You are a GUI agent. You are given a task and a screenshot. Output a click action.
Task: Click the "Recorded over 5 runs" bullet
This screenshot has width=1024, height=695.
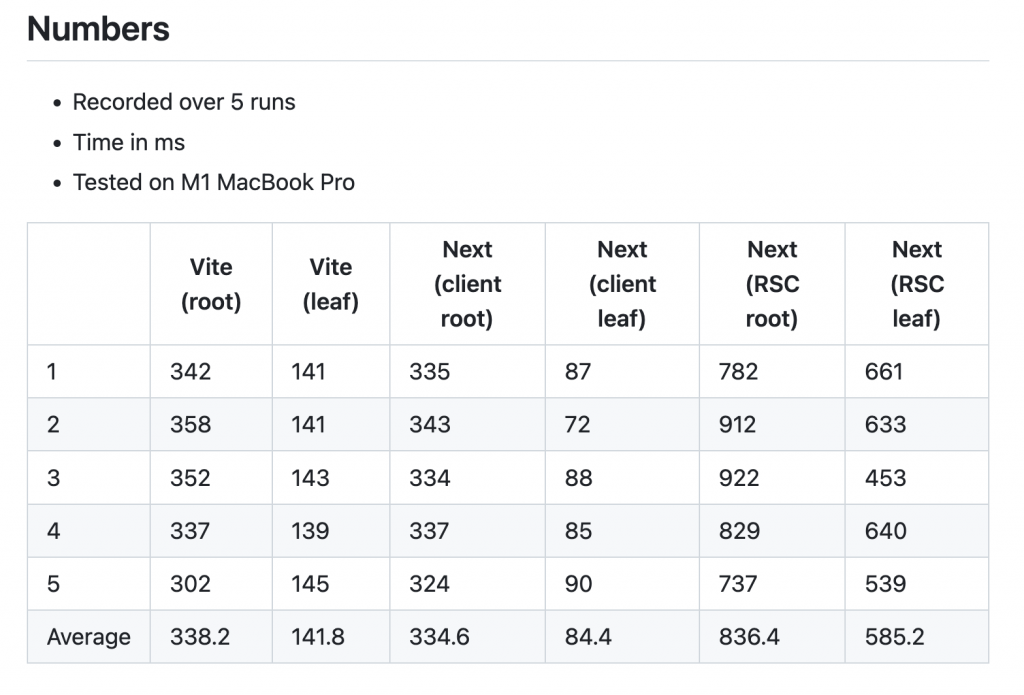coord(184,102)
